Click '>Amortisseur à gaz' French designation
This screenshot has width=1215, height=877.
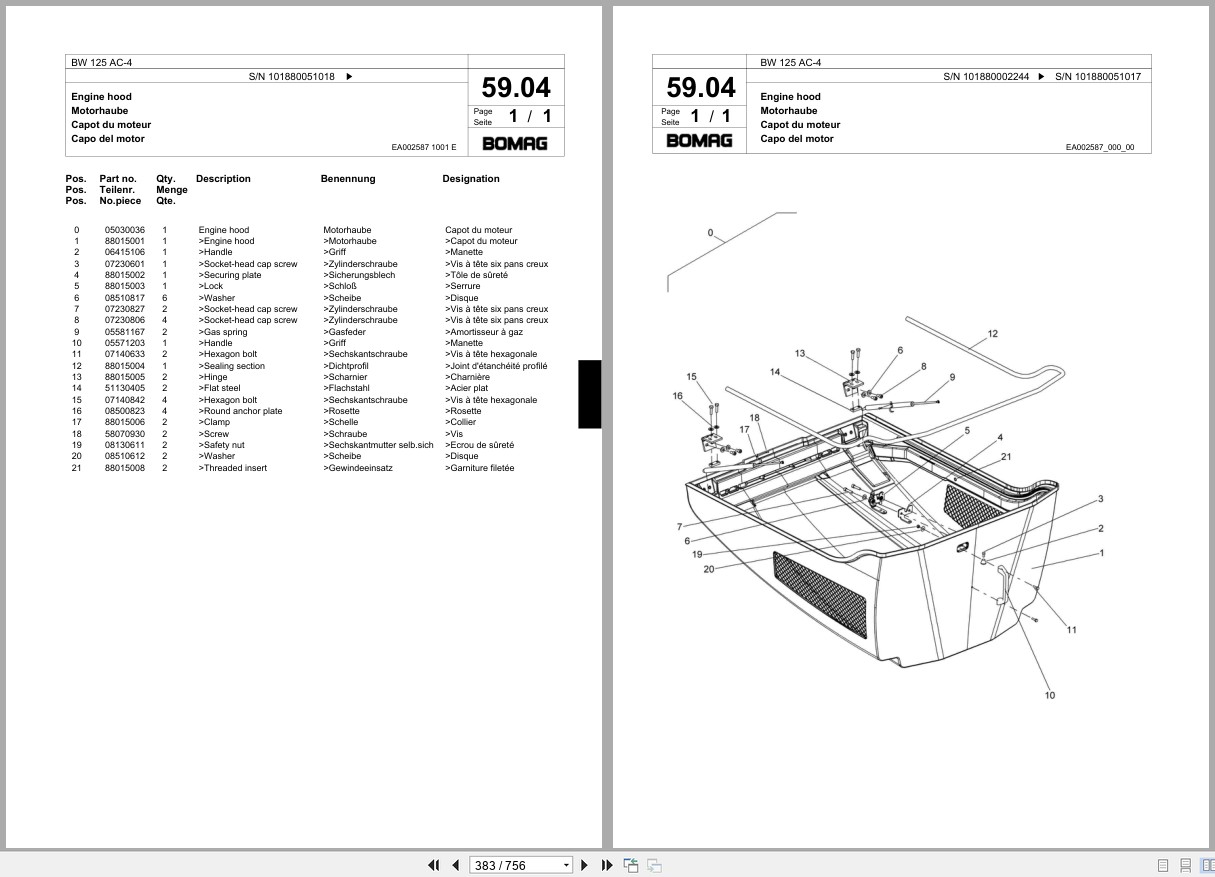point(484,332)
